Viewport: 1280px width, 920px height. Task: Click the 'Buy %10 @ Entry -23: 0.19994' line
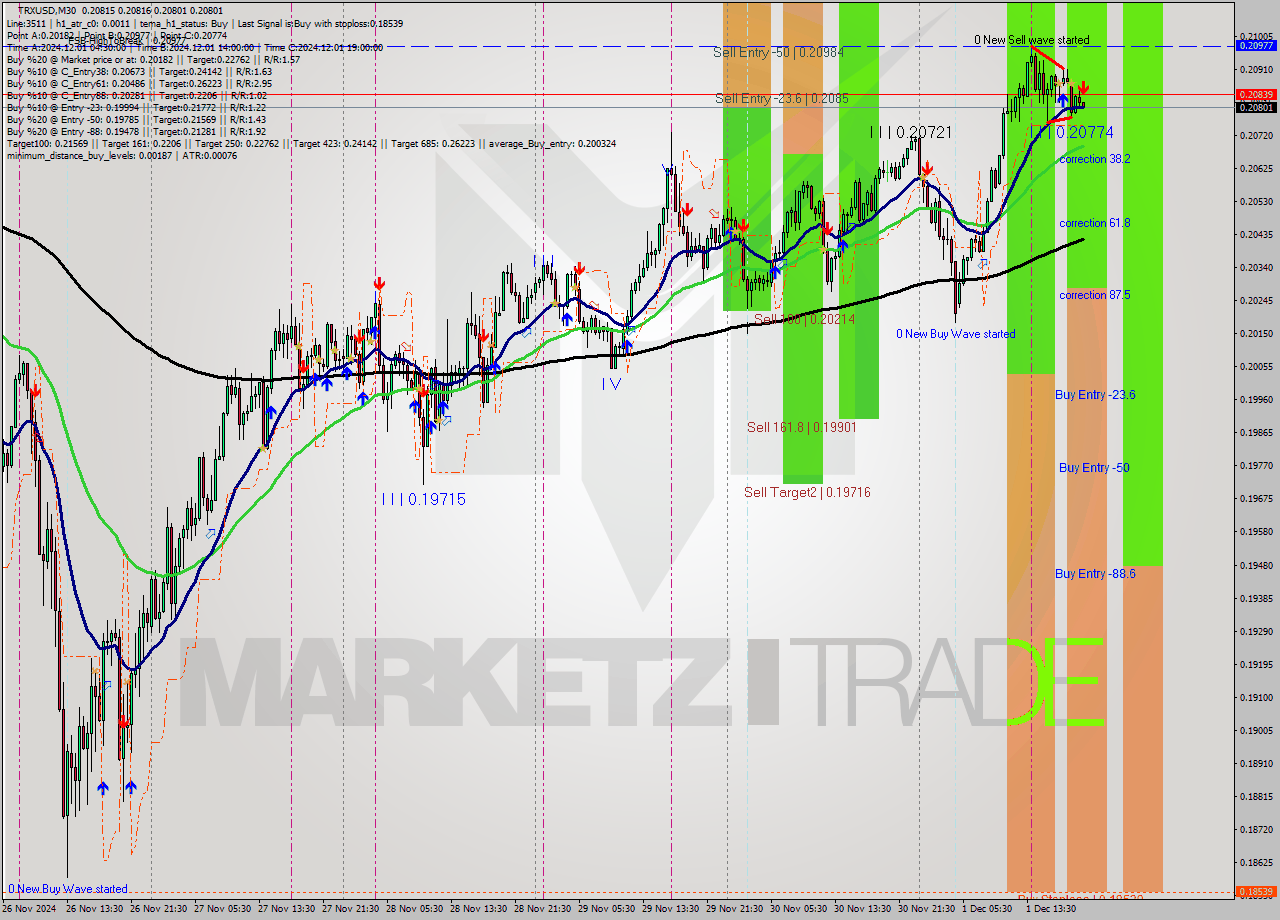click(136, 108)
